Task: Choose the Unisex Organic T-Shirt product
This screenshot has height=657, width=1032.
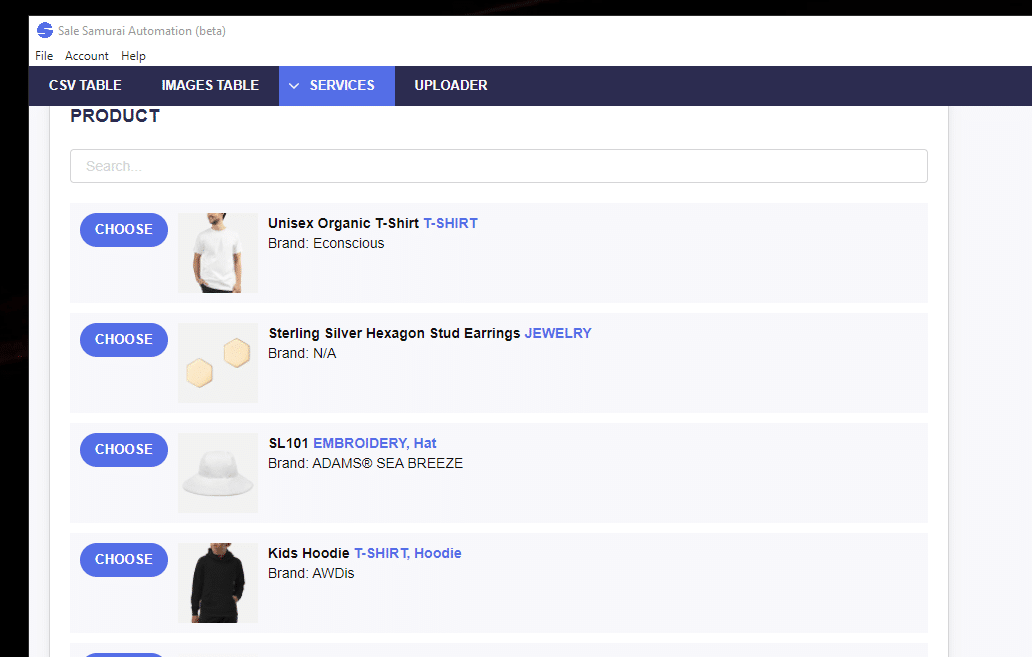Action: 124,230
